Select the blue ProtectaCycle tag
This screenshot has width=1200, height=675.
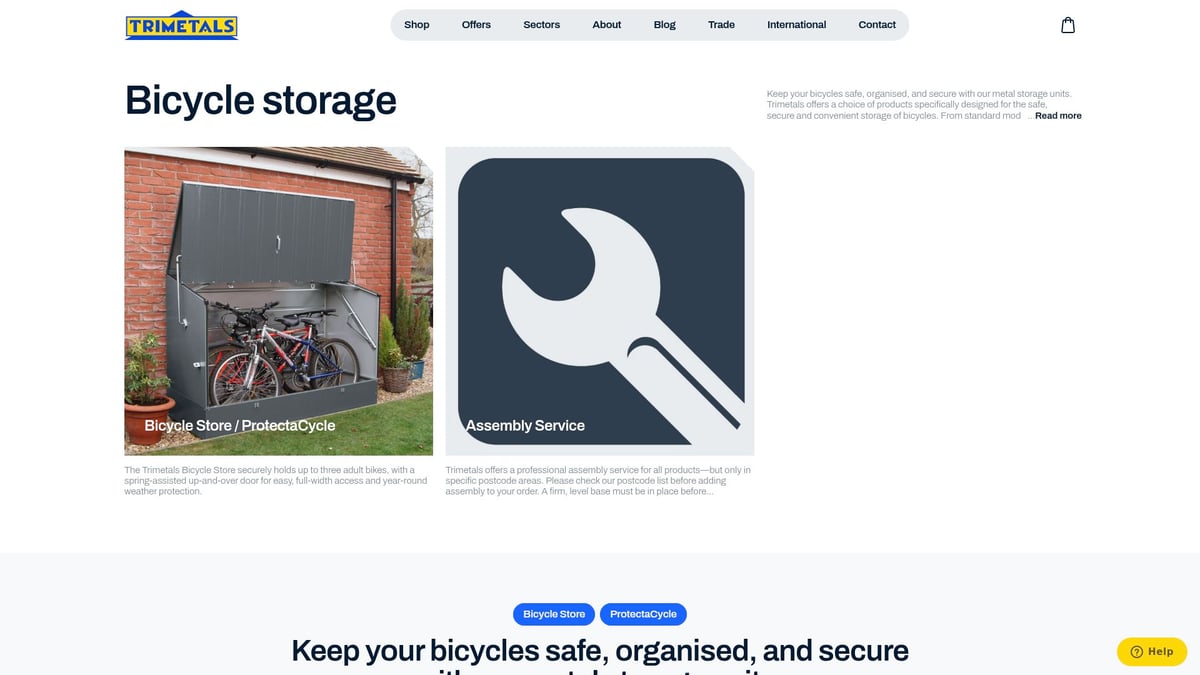pyautogui.click(x=643, y=614)
